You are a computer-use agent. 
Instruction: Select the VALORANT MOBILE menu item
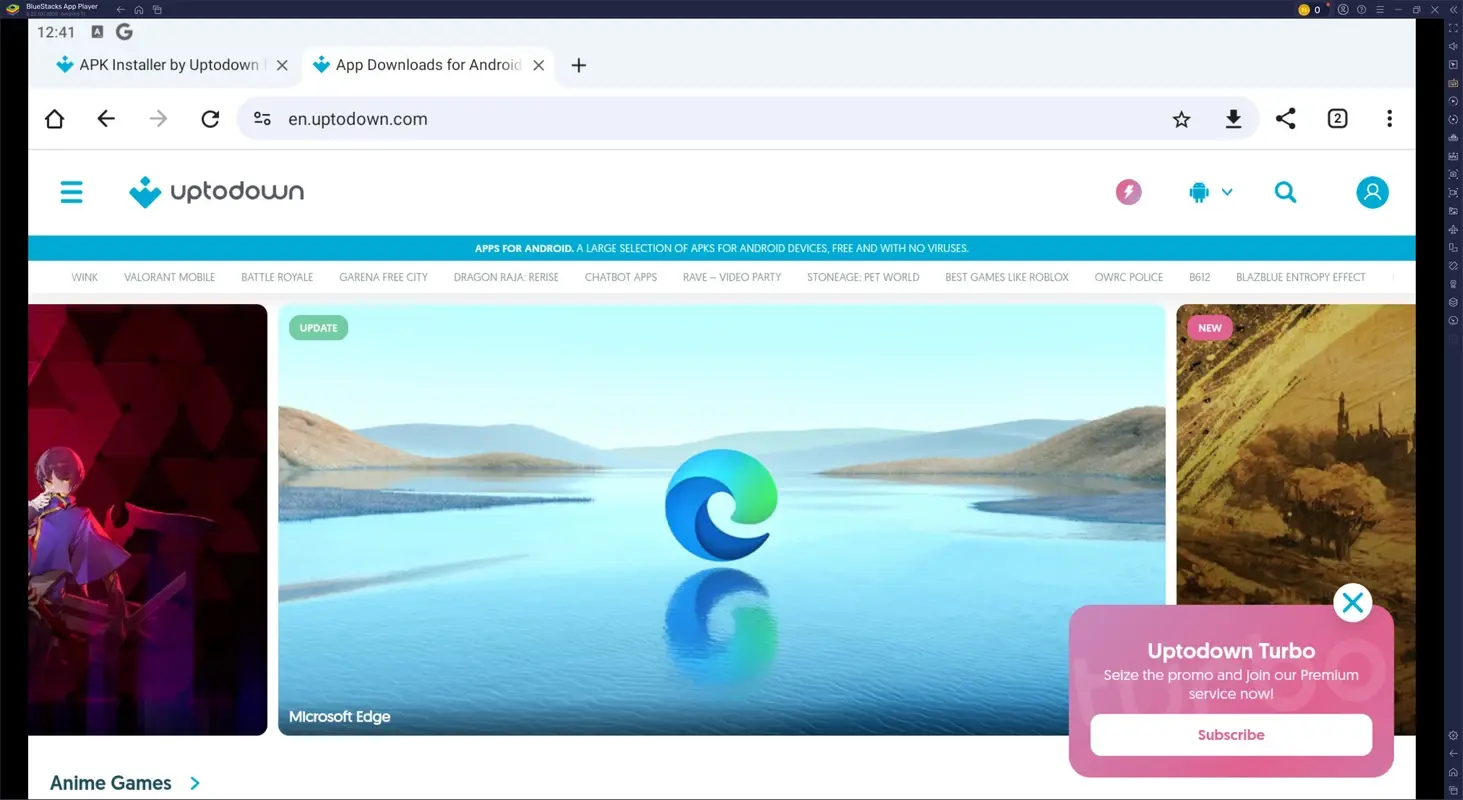coord(169,277)
